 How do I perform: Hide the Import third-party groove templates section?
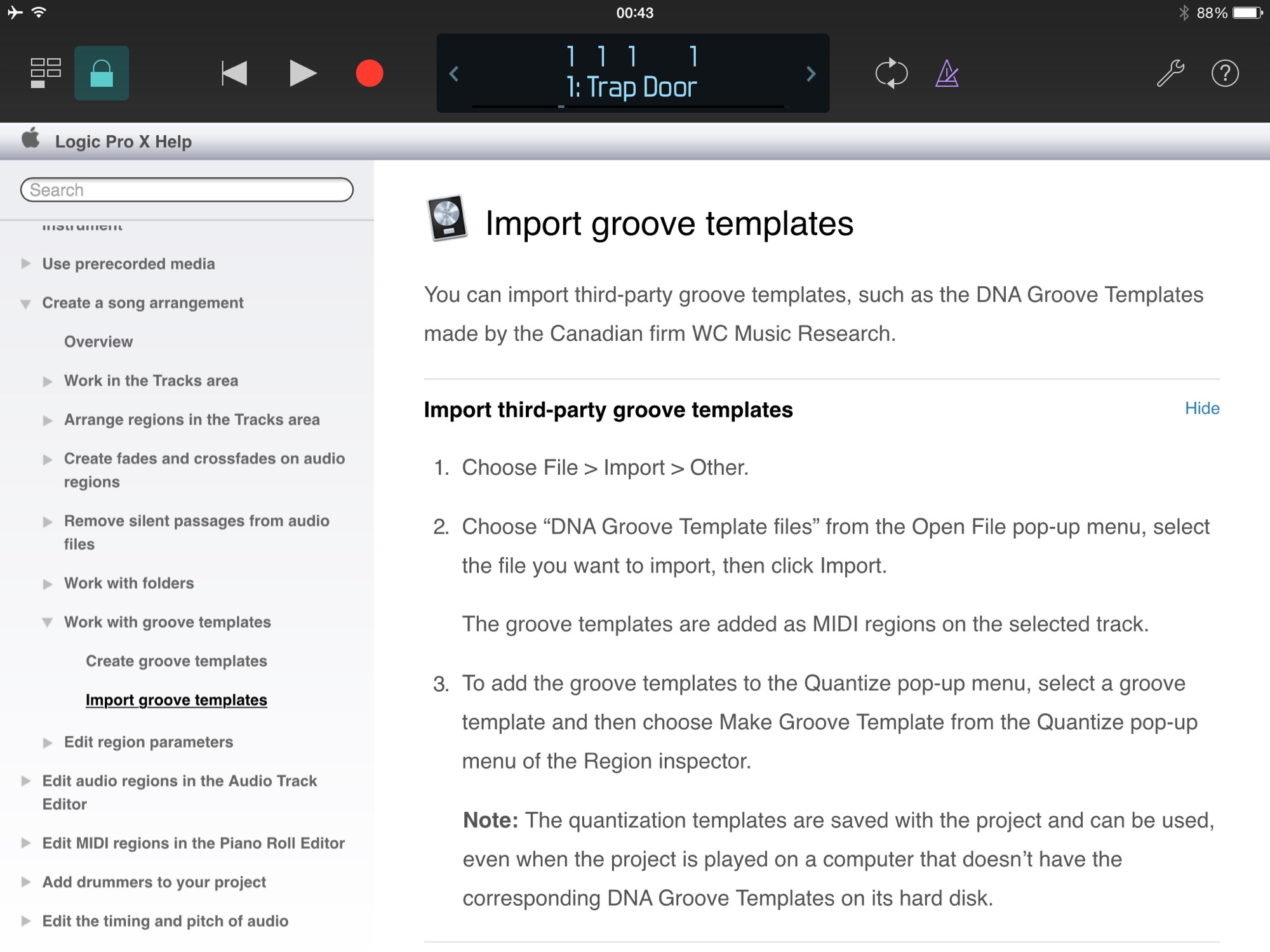pyautogui.click(x=1202, y=408)
